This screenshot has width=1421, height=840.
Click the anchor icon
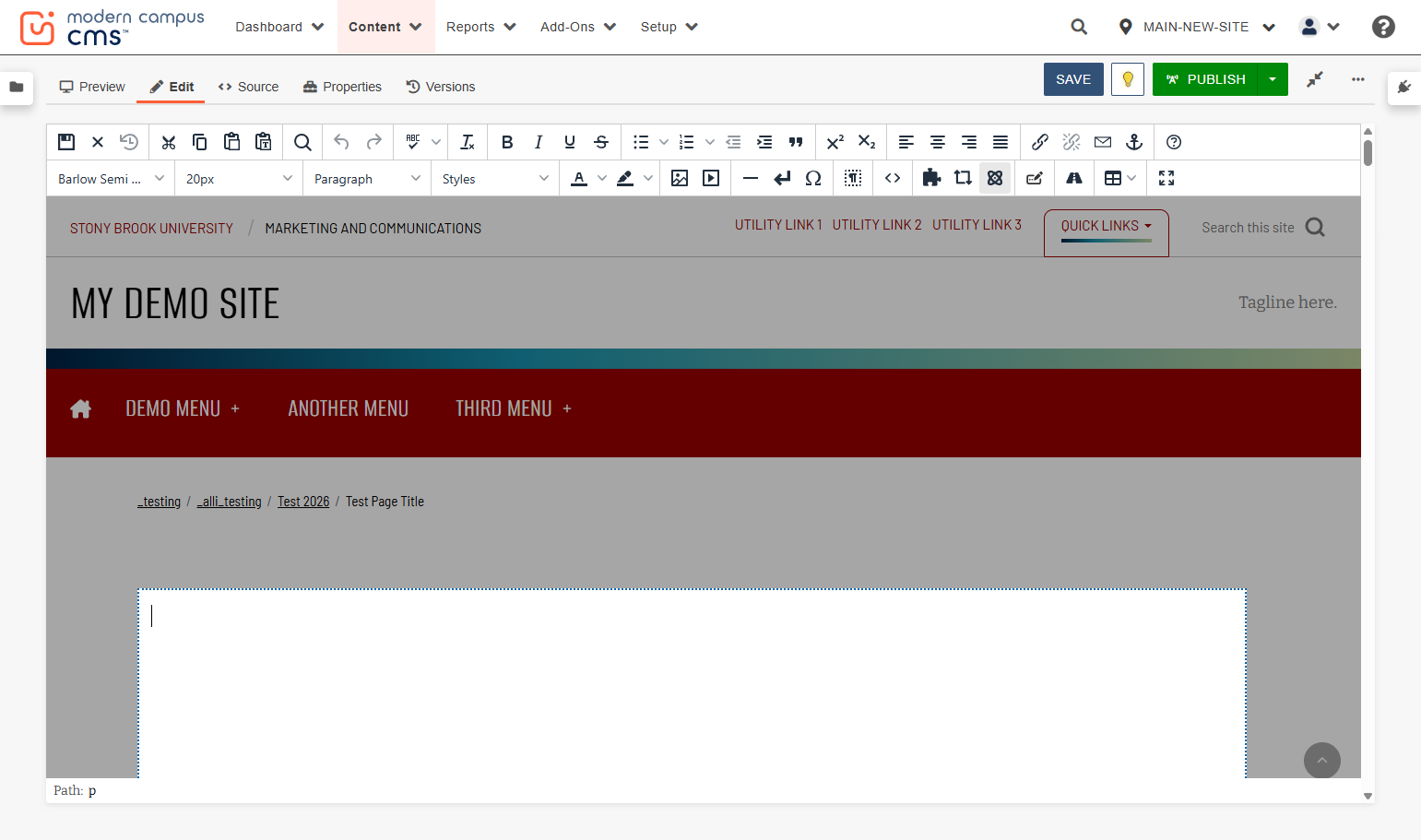tap(1134, 142)
